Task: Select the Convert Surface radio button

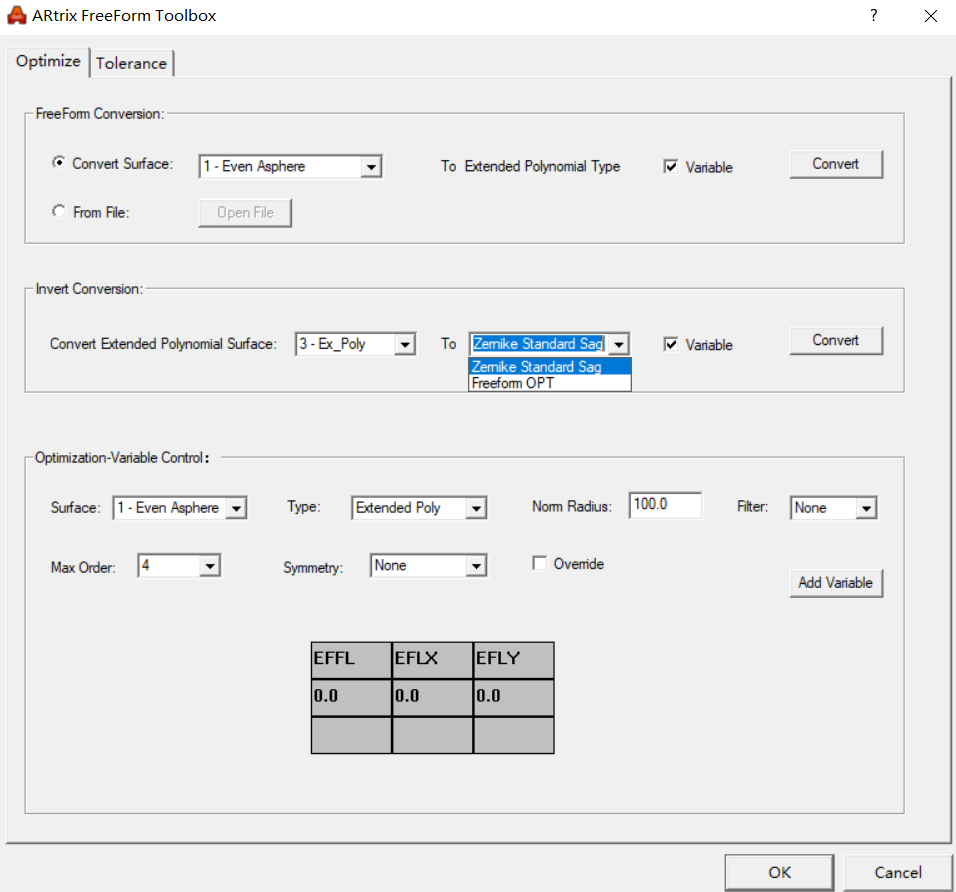Action: [x=59, y=163]
